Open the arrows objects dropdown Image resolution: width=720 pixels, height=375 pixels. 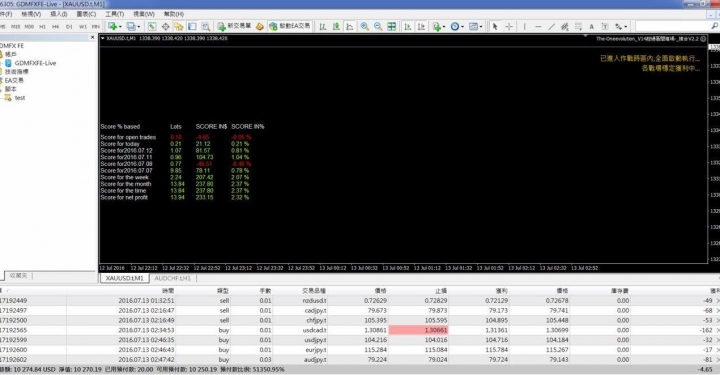(x=621, y=27)
